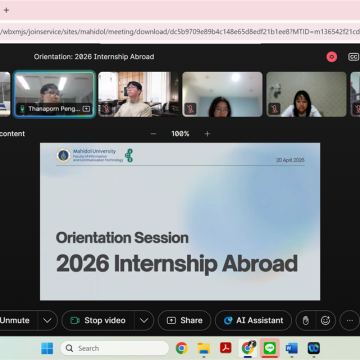Select video tile of man in beige sweater
The height and width of the screenshot is (360, 360).
pyautogui.click(x=138, y=94)
